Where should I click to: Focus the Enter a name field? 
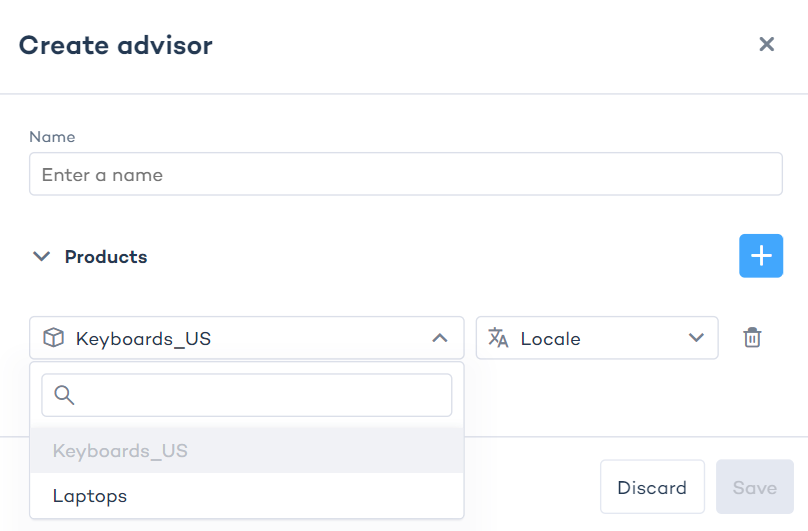[x=405, y=175]
